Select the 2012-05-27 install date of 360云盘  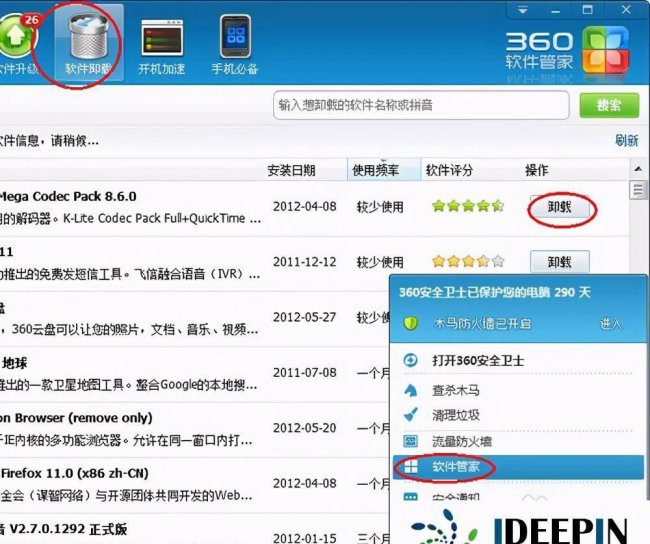click(305, 317)
